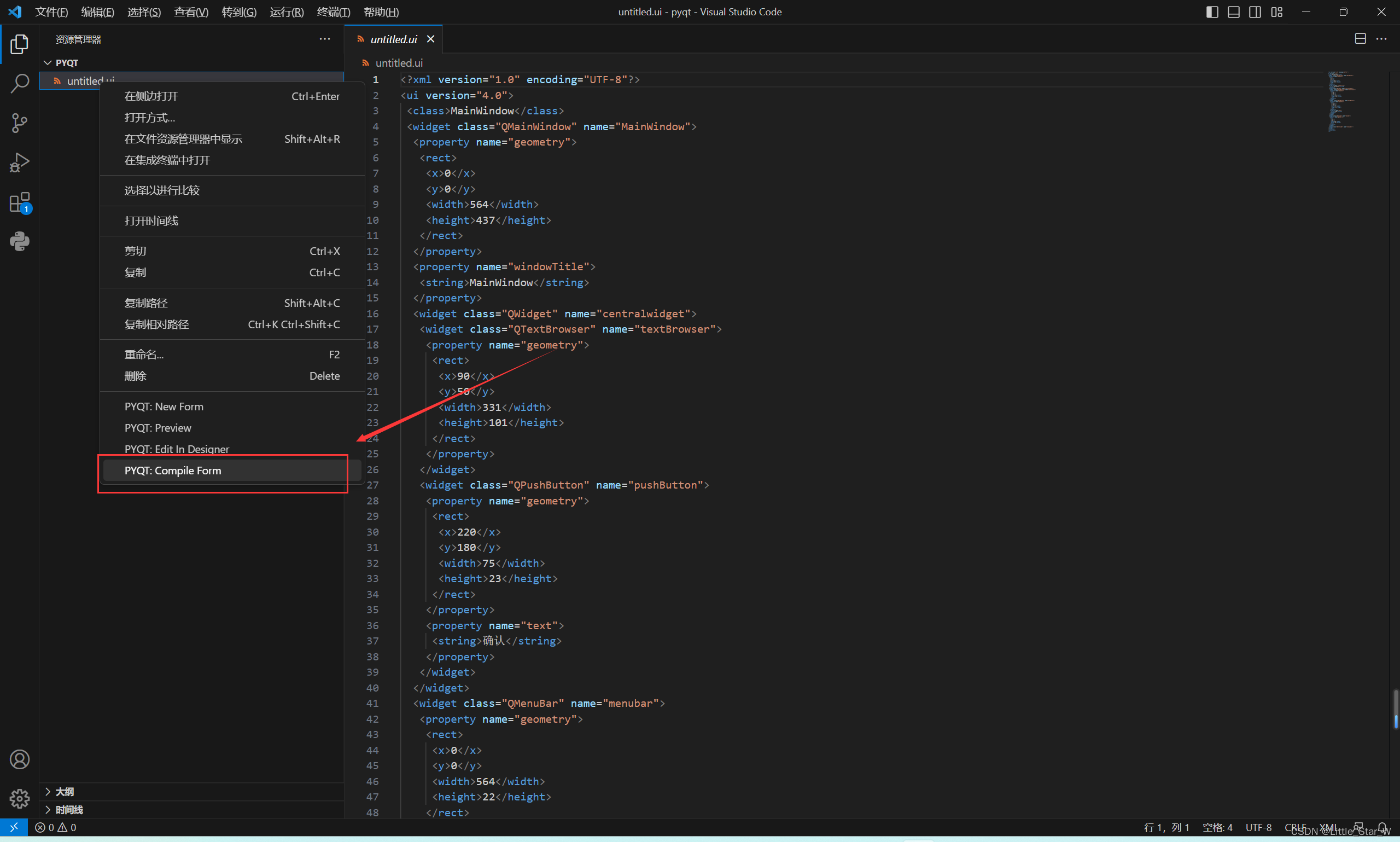Open the Manage gear icon
The width and height of the screenshot is (1400, 842).
pyautogui.click(x=19, y=798)
